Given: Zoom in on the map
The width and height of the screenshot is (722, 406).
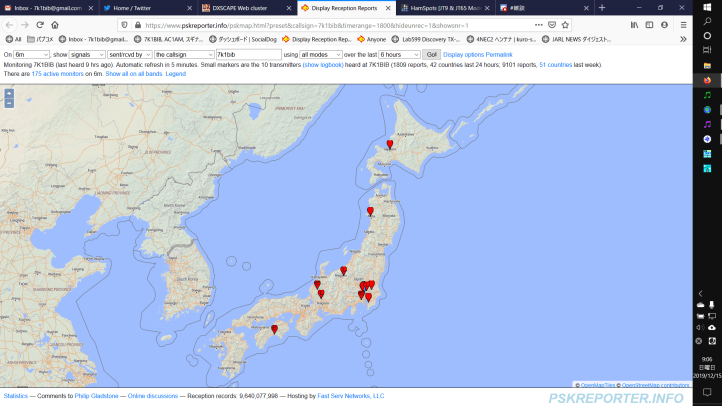Looking at the screenshot, I should tap(9, 93).
